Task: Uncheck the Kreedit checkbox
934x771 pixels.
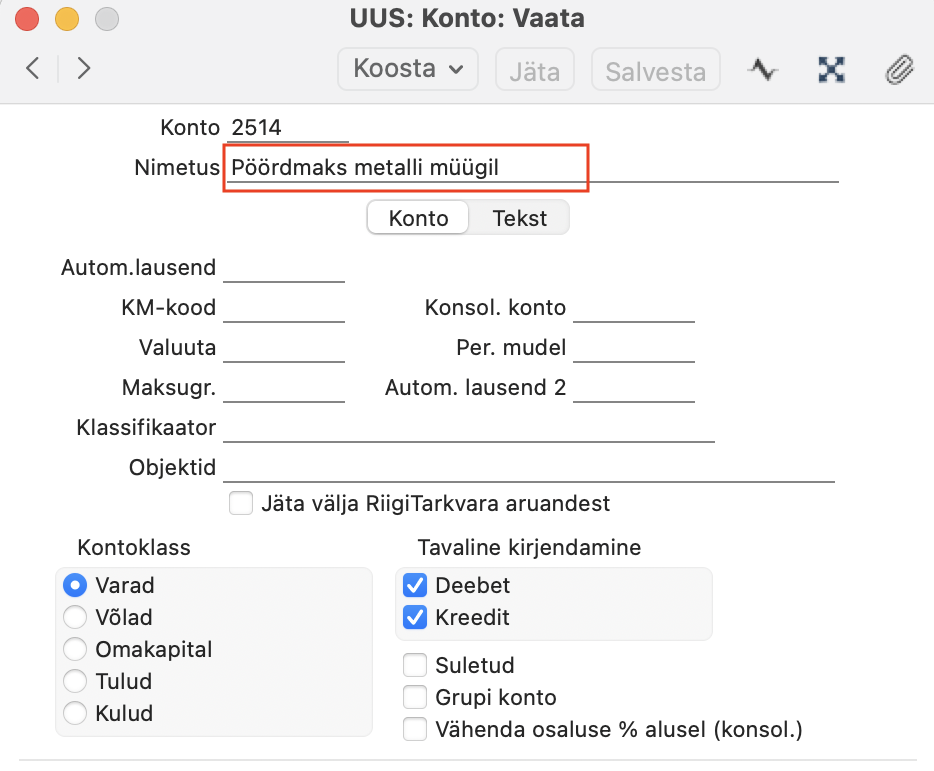Action: pos(415,617)
